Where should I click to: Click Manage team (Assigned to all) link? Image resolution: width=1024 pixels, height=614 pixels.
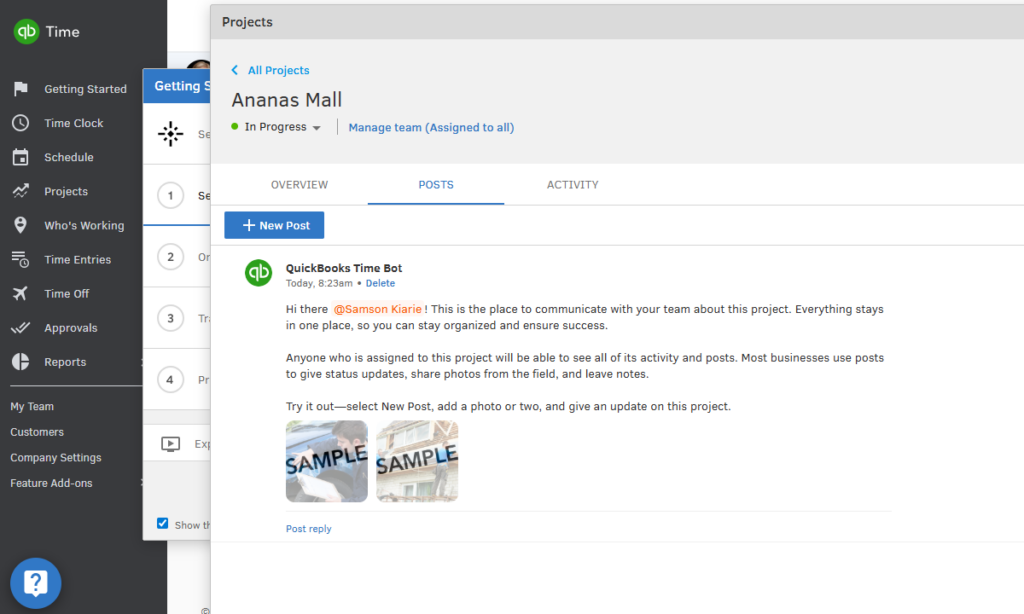[x=431, y=127]
